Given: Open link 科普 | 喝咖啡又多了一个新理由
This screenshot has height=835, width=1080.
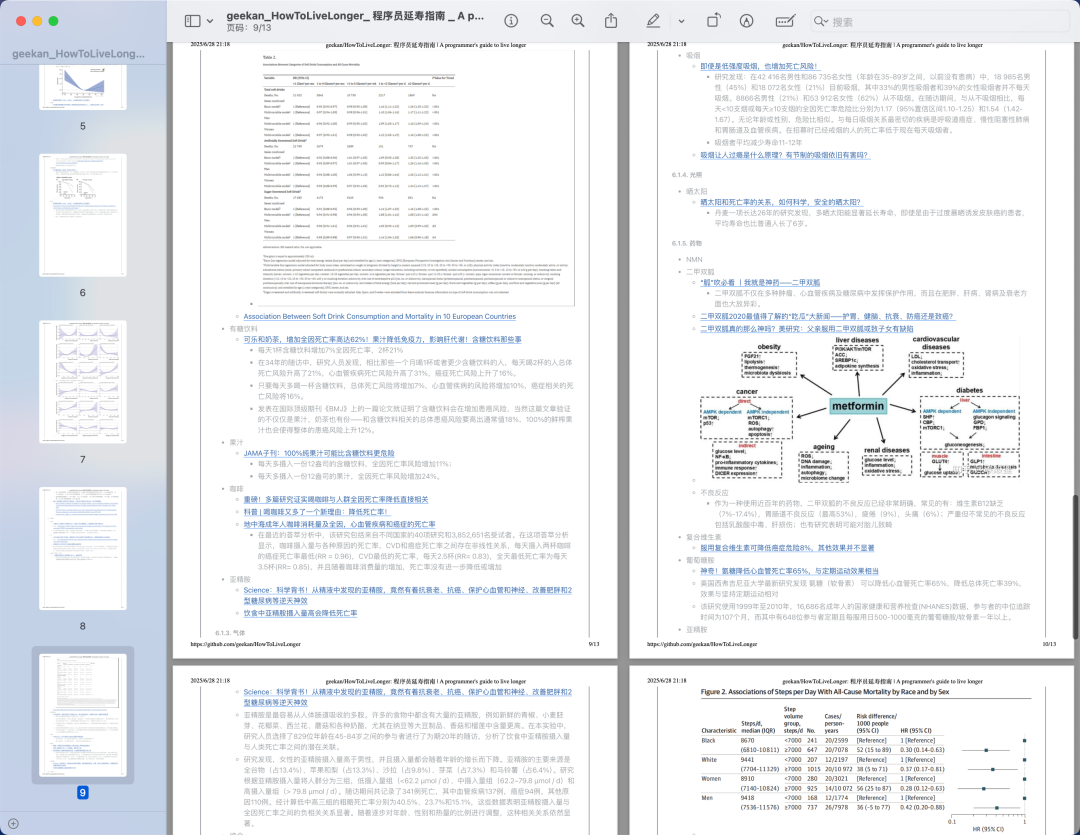Looking at the screenshot, I should pyautogui.click(x=317, y=511).
